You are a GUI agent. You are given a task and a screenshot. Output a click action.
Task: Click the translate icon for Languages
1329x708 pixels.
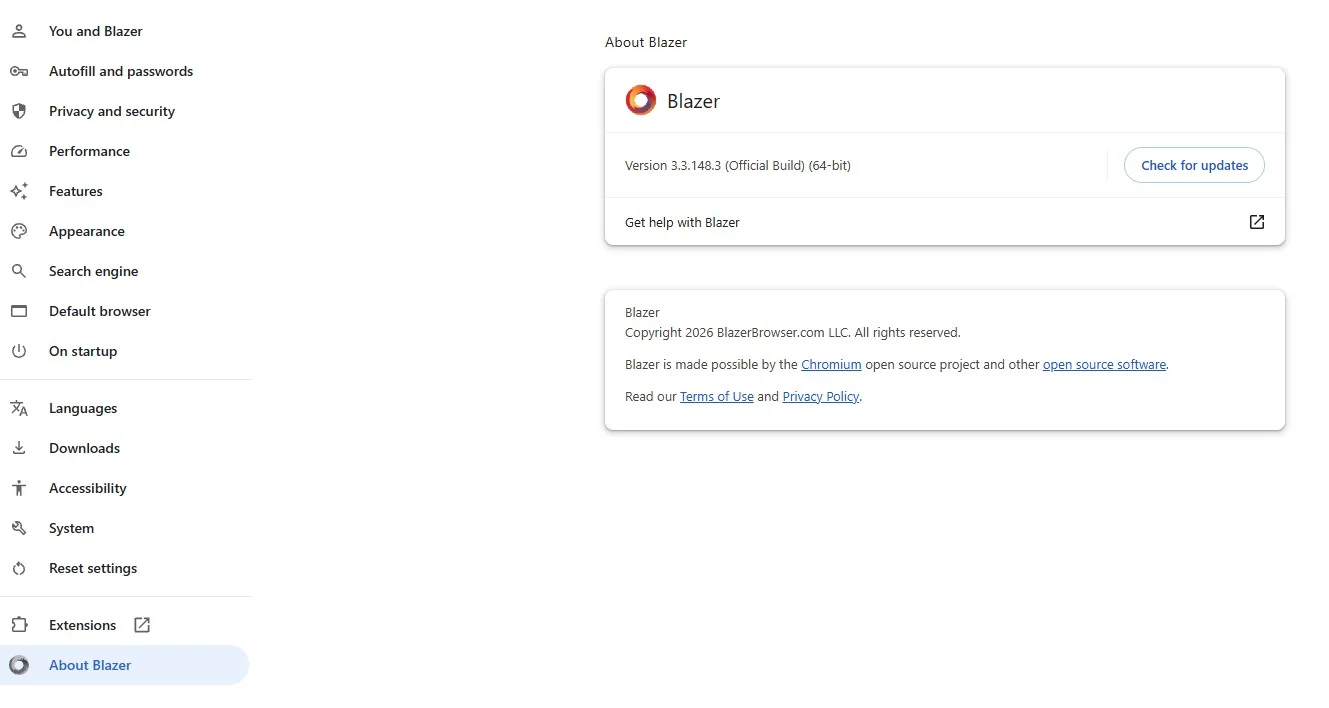(18, 408)
